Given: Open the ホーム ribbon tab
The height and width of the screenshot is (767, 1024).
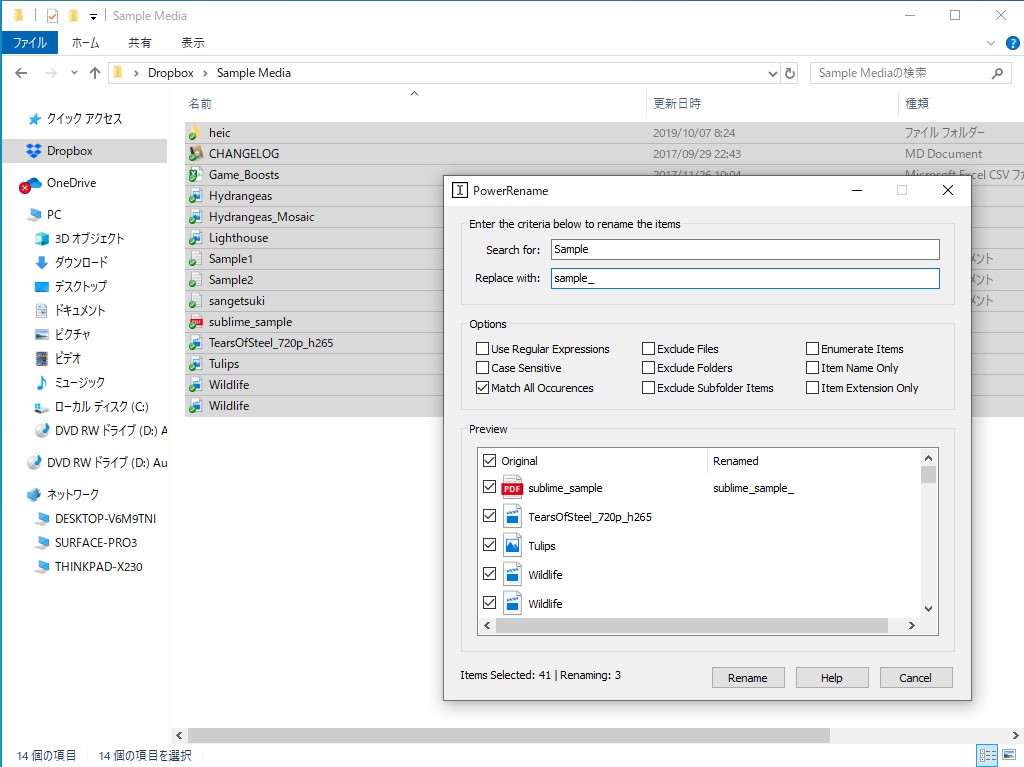Looking at the screenshot, I should [86, 42].
